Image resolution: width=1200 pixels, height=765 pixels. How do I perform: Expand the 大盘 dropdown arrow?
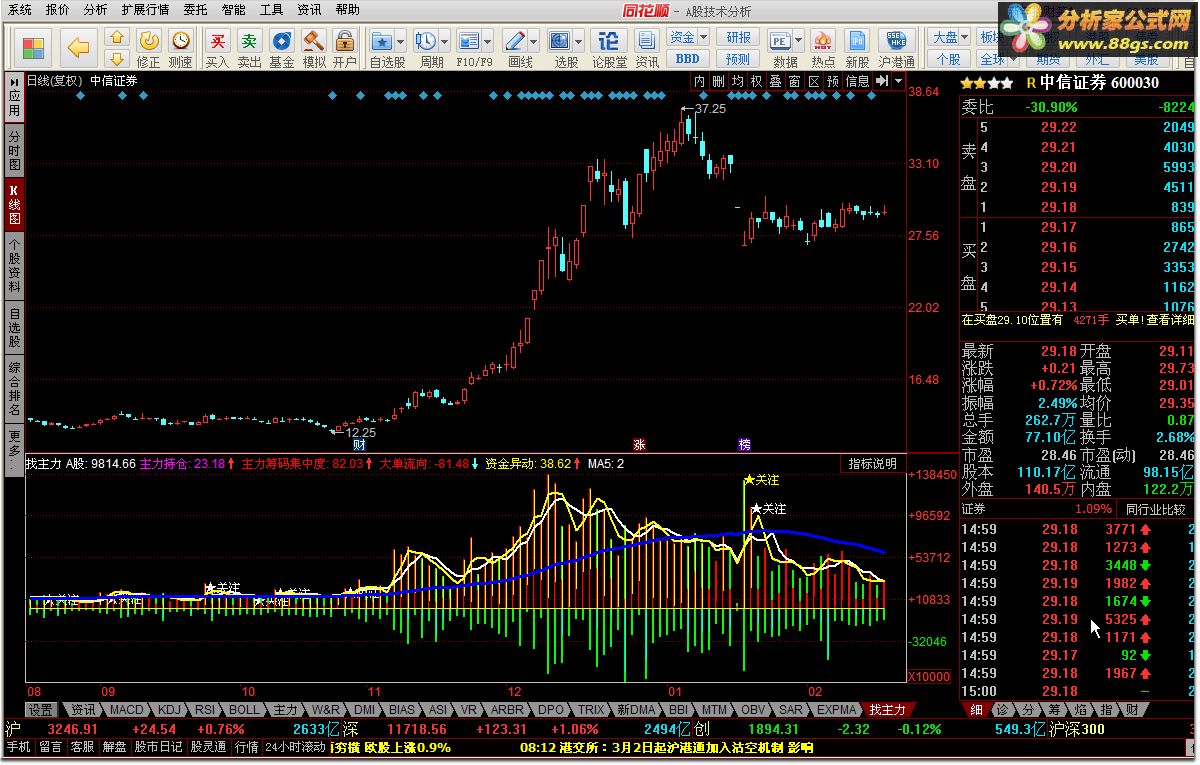click(964, 37)
